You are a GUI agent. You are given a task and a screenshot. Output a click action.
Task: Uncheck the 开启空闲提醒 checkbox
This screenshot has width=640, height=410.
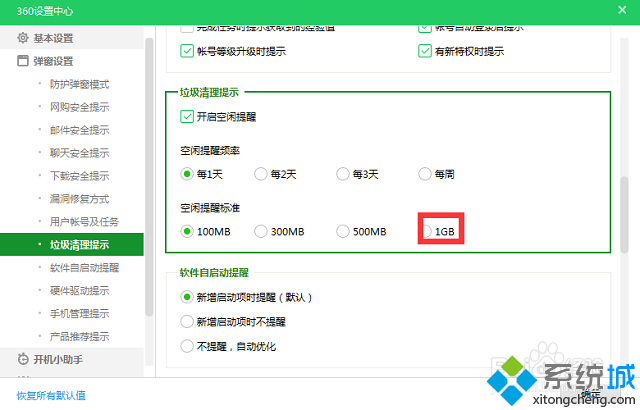click(x=187, y=116)
